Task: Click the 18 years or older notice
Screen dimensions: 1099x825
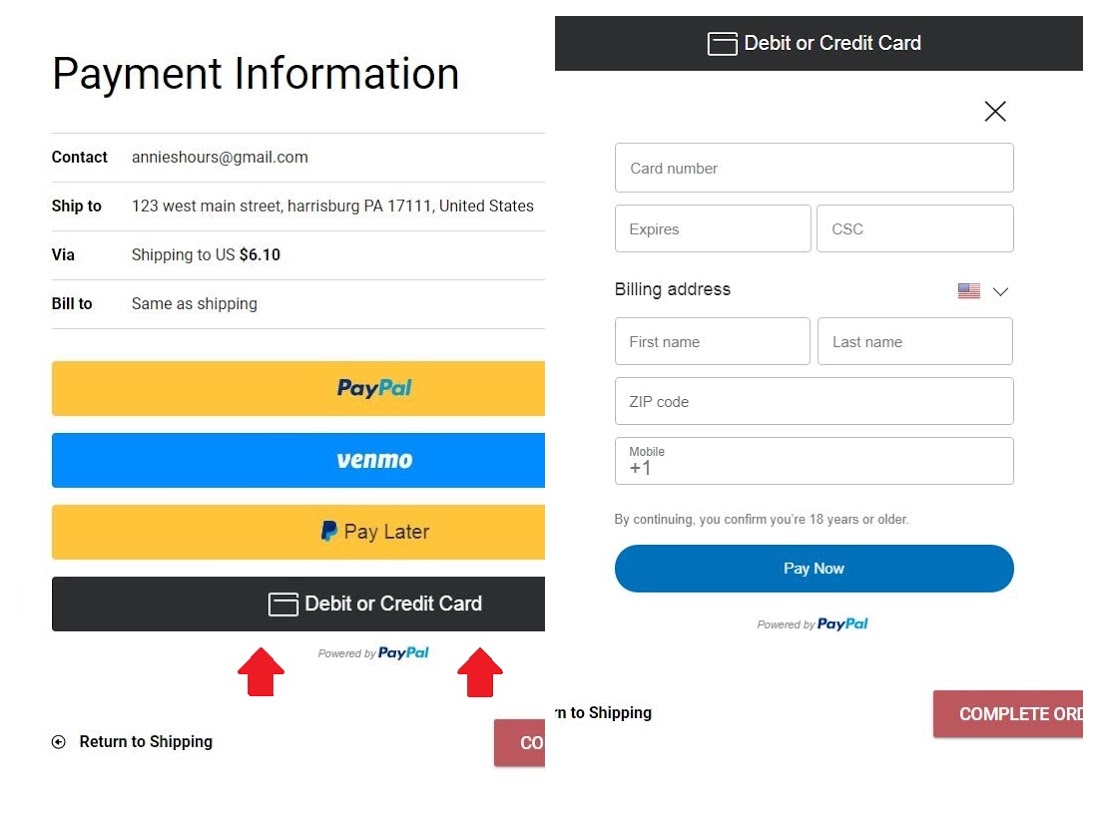Action: [x=761, y=519]
